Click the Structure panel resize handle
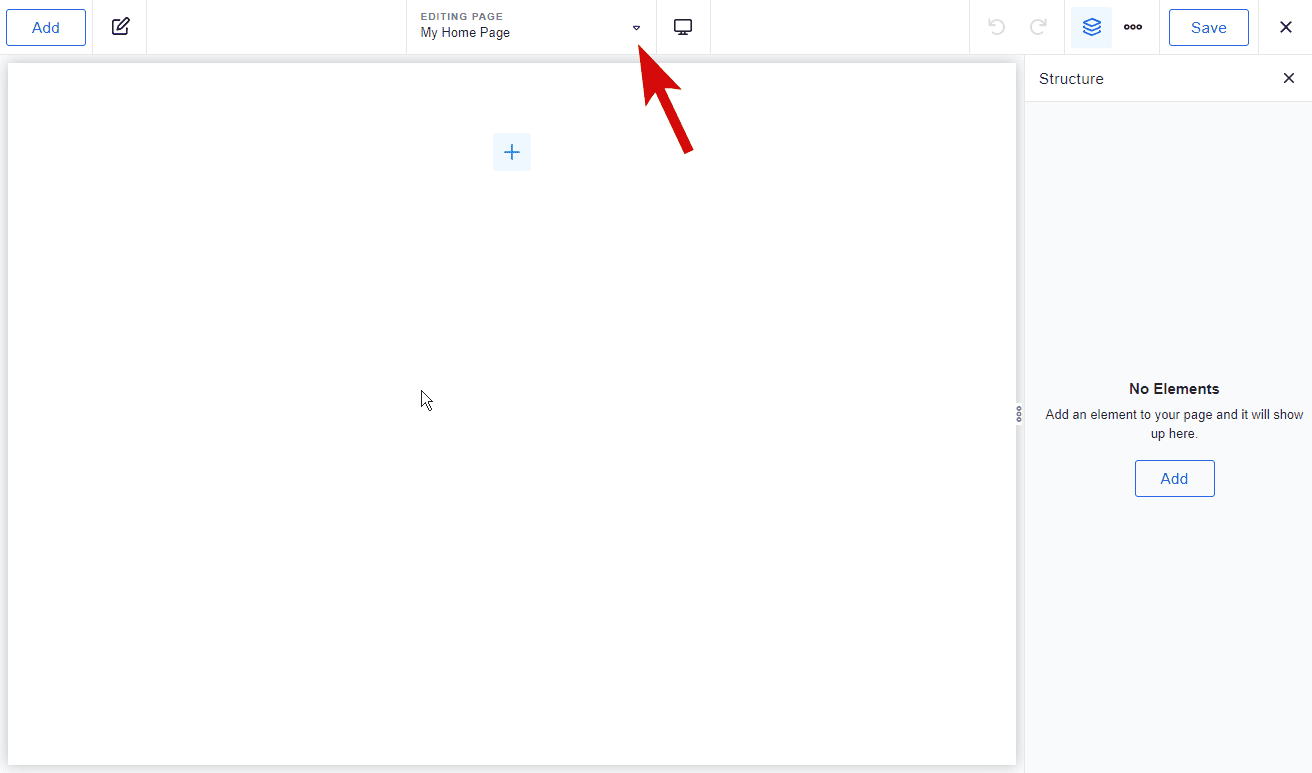The width and height of the screenshot is (1312, 773). 1019,414
